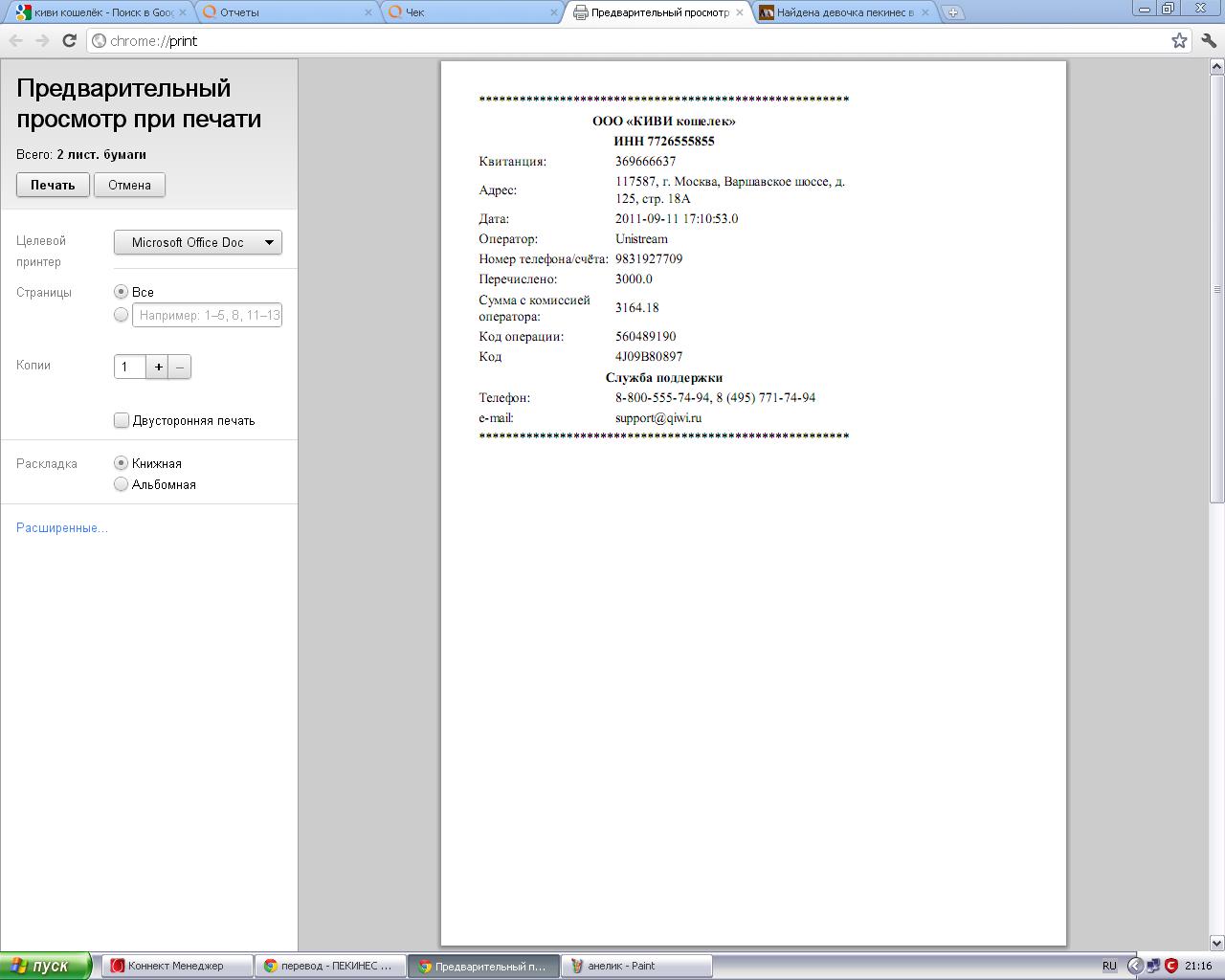Click operator name 'Unistream'
This screenshot has width=1225, height=980.
coord(641,238)
